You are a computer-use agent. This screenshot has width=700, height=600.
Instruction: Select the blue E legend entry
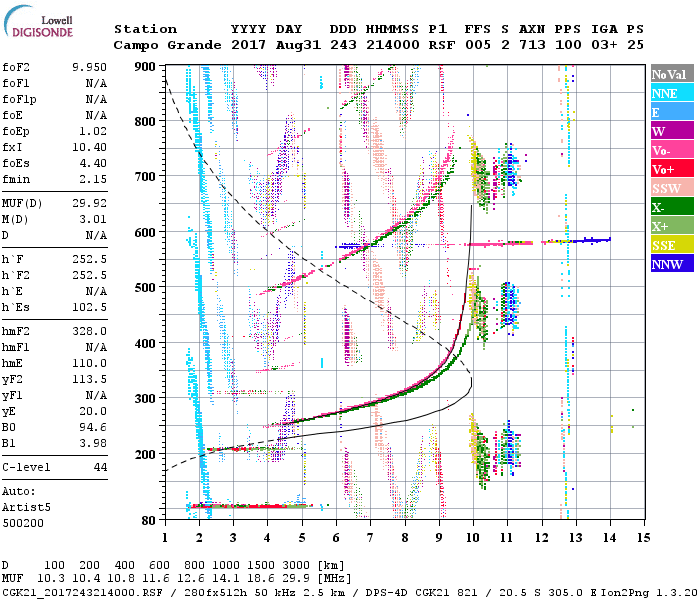(x=668, y=113)
